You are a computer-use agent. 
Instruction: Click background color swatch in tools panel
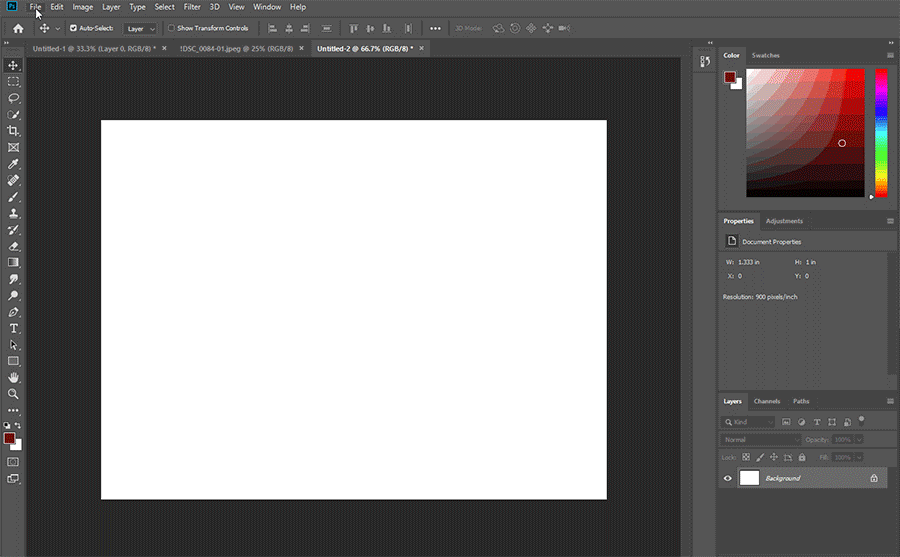tap(18, 446)
